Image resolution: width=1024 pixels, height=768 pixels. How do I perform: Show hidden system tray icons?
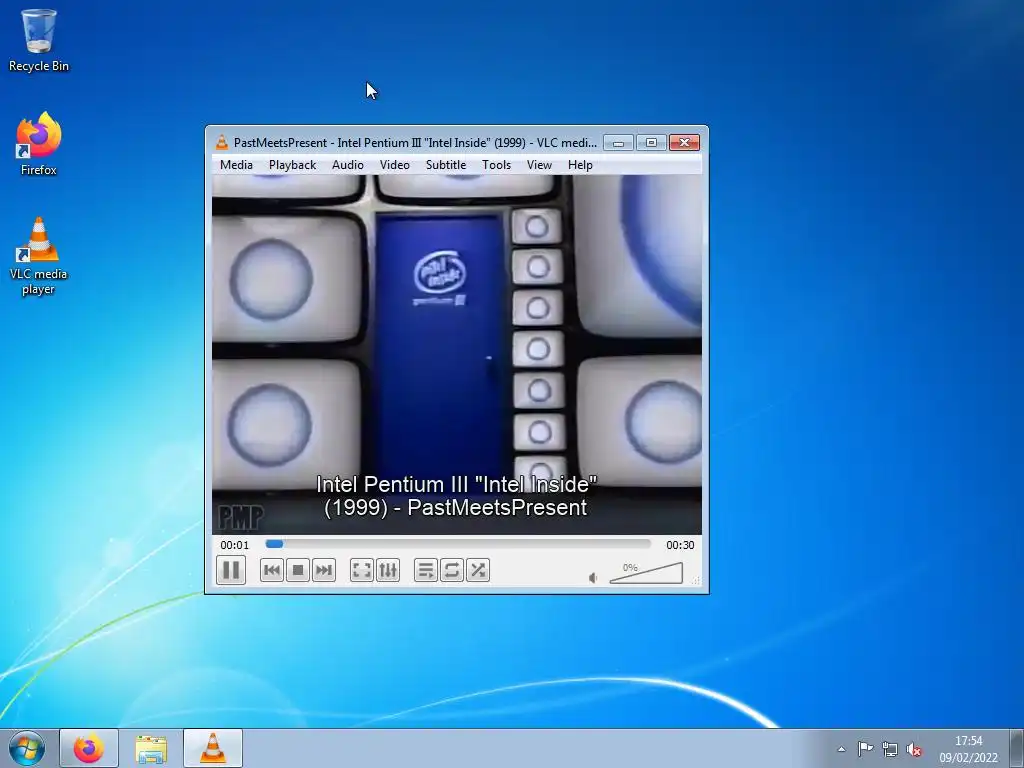842,749
